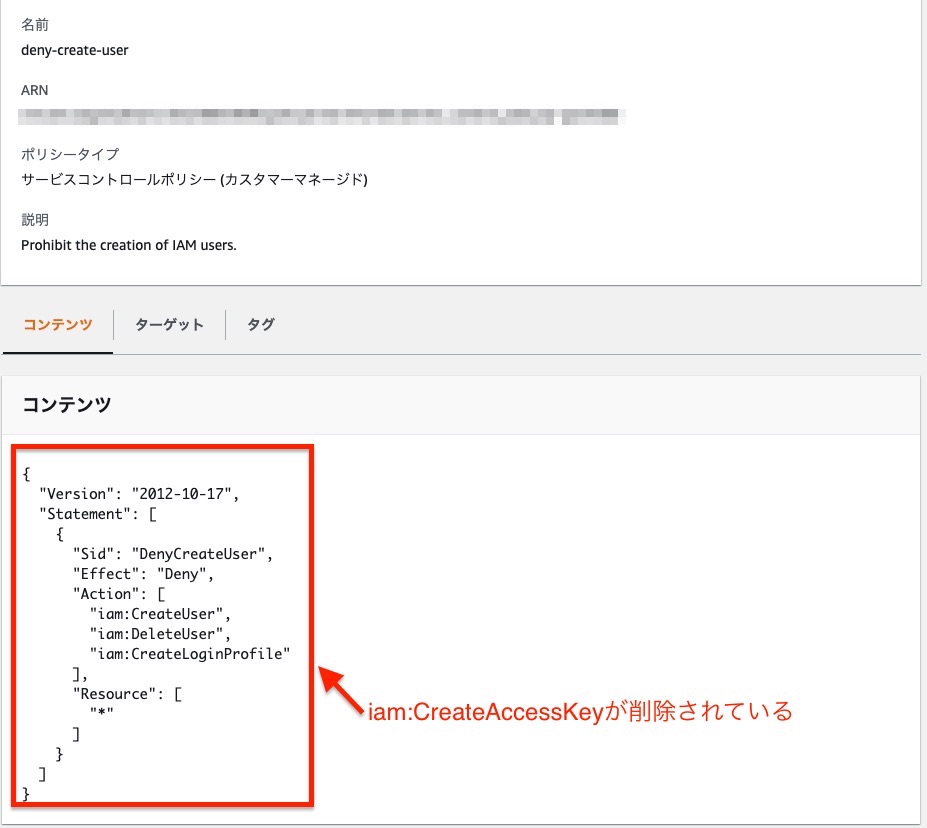The height and width of the screenshot is (828, 927).
Task: Select the blurred ARN value
Action: [x=320, y=114]
